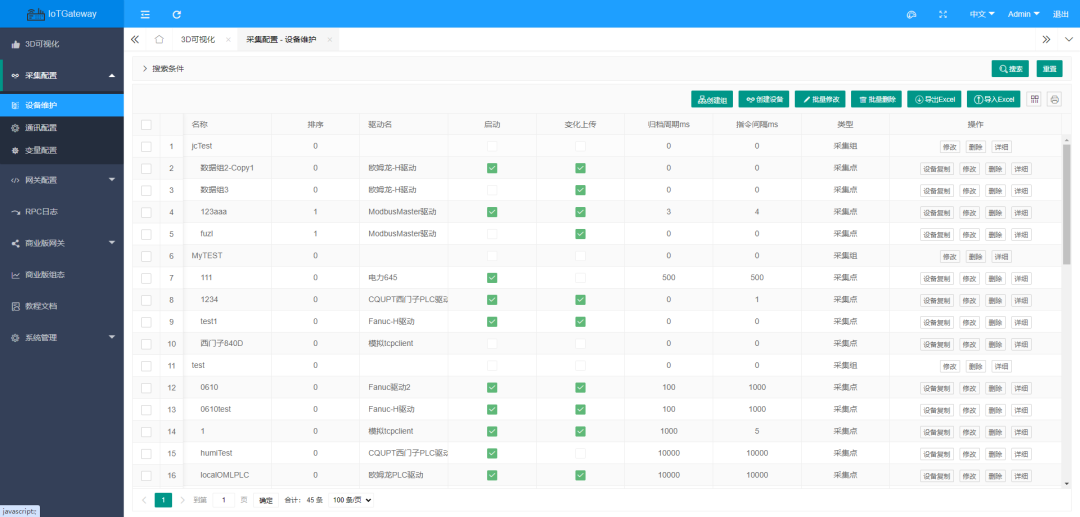This screenshot has width=1080, height=517.
Task: Select row checkbox for 123aaa
Action: 146,212
